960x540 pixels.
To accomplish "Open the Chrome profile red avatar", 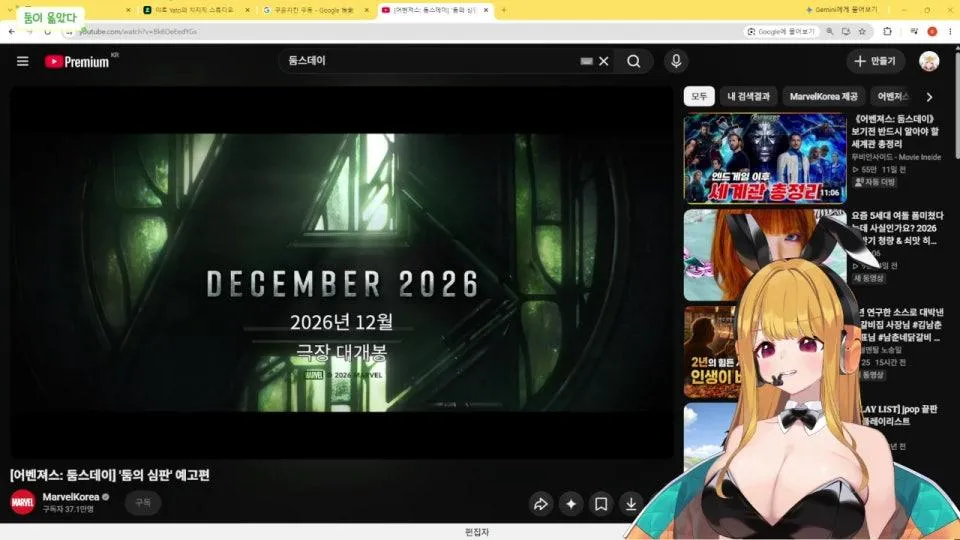I will click(x=932, y=31).
